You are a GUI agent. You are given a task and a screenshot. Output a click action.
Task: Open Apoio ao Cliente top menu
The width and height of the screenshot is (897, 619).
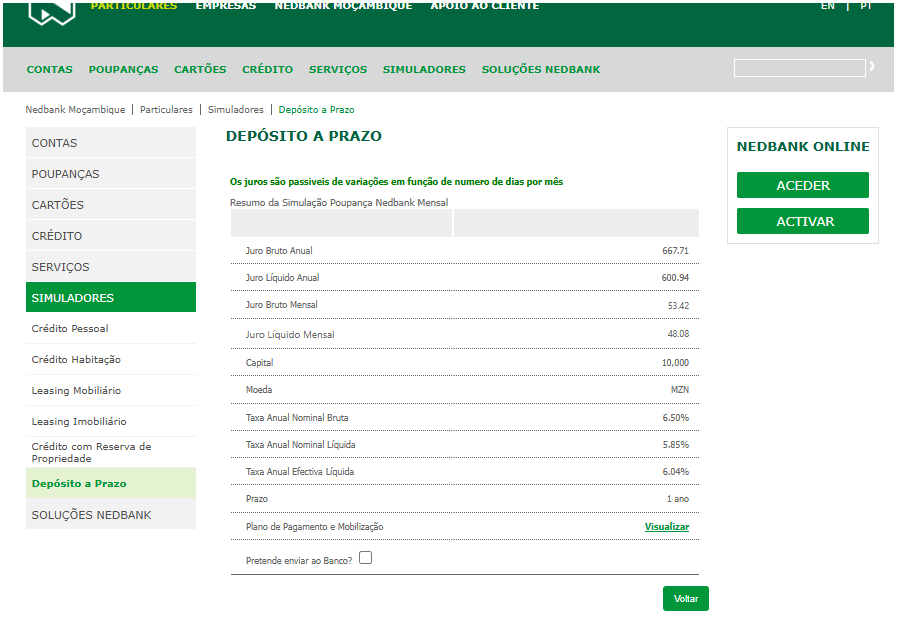485,6
